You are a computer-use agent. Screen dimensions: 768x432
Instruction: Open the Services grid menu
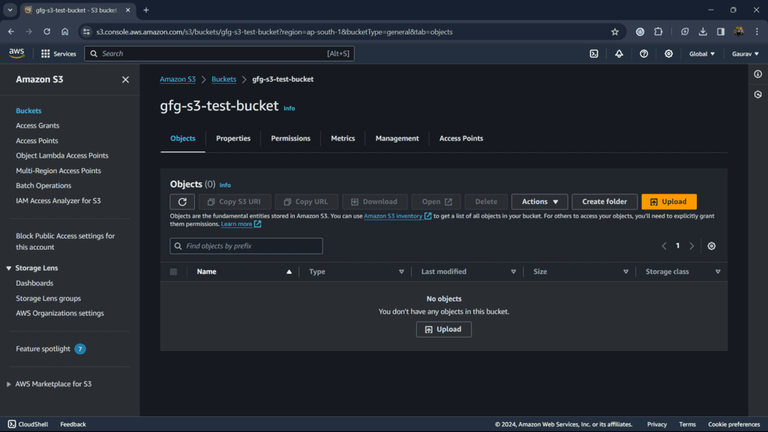58,54
